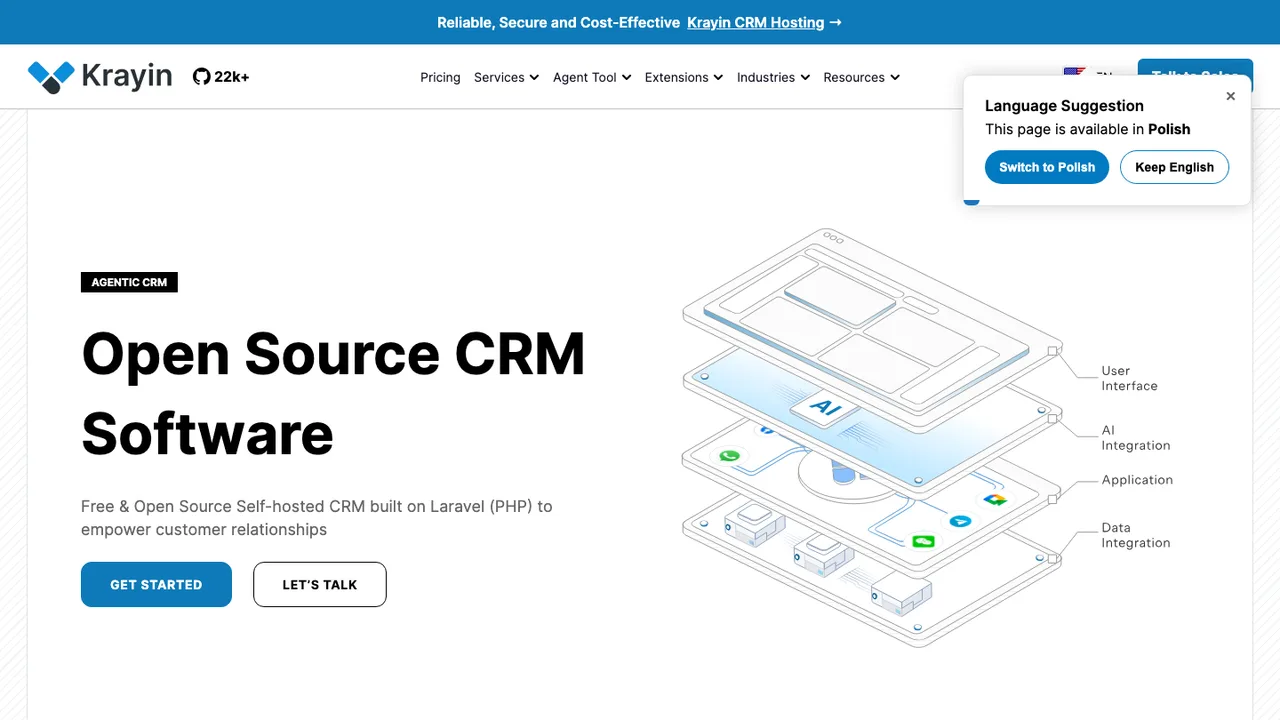The image size is (1280, 720).
Task: Click the WhatsApp icon in the illustration
Action: click(x=729, y=456)
